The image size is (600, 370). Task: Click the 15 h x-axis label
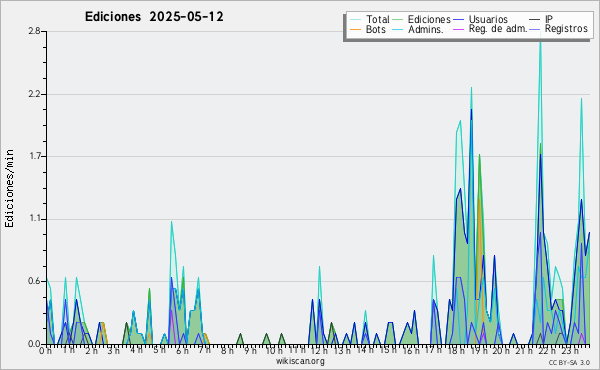point(388,350)
